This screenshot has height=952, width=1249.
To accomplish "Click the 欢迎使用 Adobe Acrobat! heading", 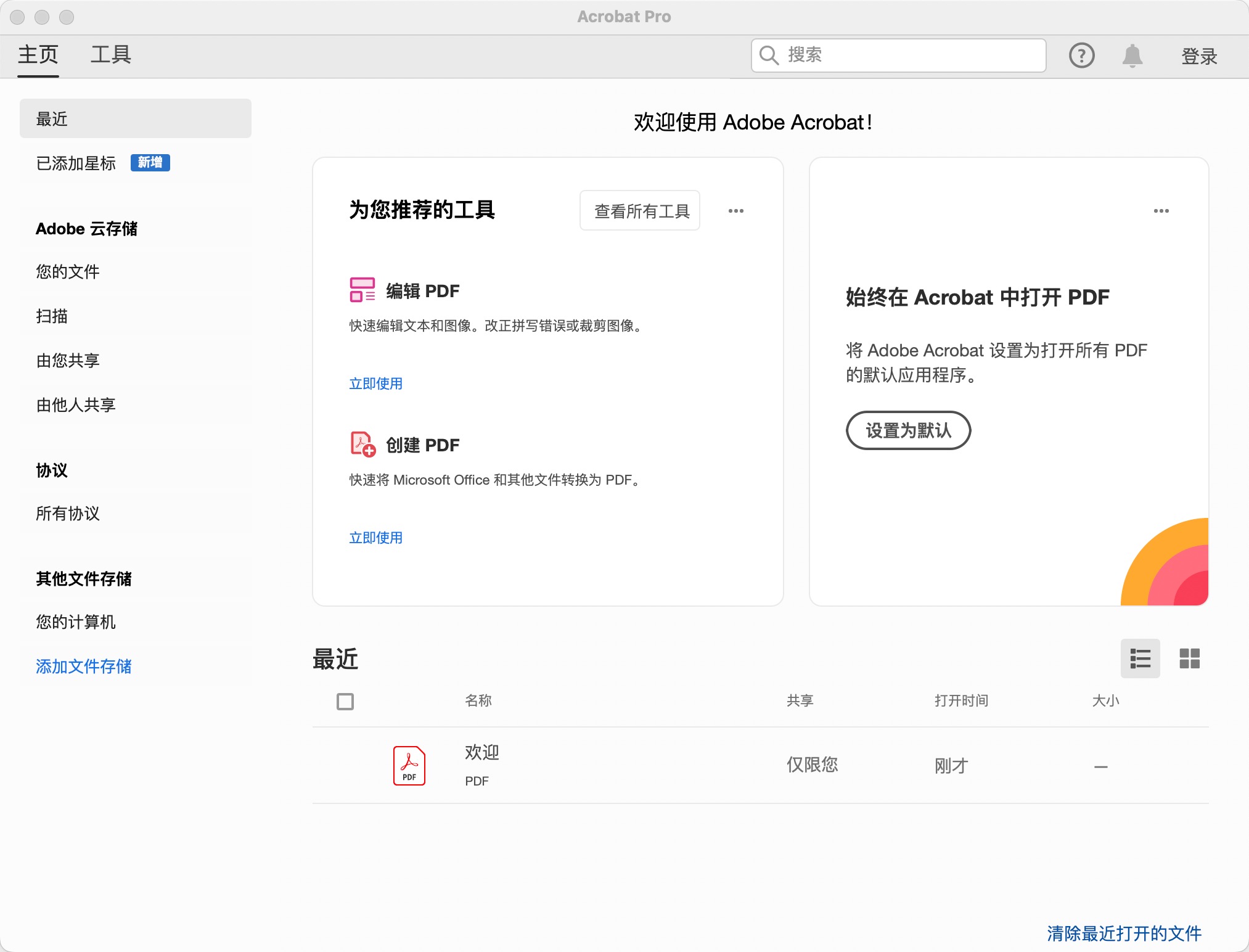I will click(x=753, y=122).
